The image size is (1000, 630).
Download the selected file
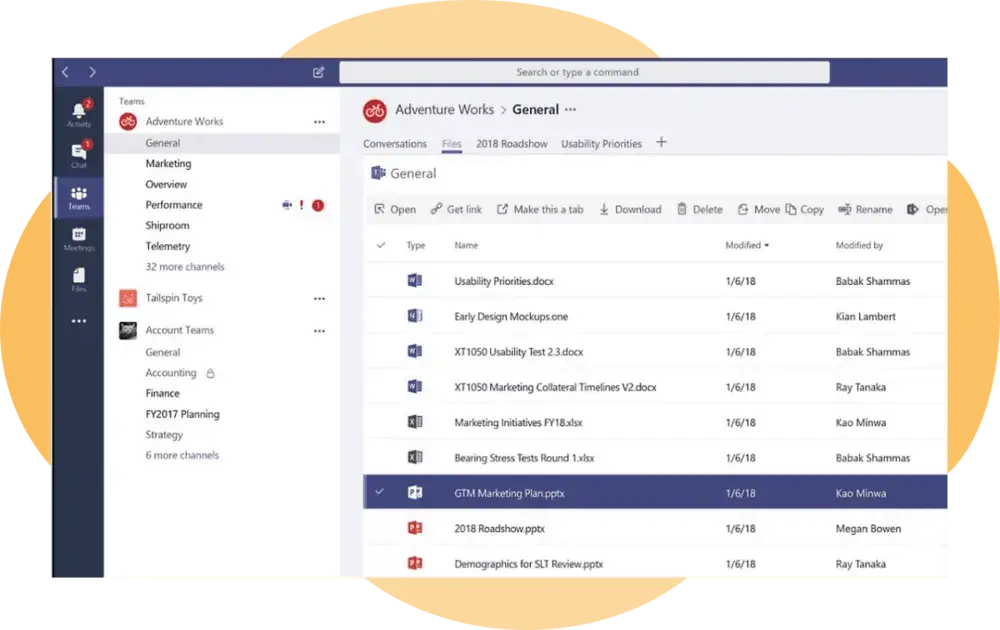tap(629, 209)
